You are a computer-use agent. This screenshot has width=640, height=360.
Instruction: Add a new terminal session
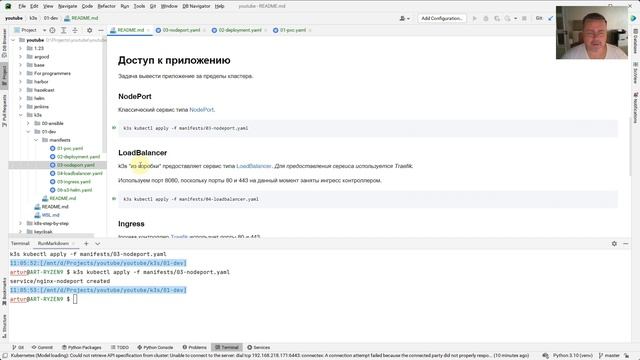[86, 244]
